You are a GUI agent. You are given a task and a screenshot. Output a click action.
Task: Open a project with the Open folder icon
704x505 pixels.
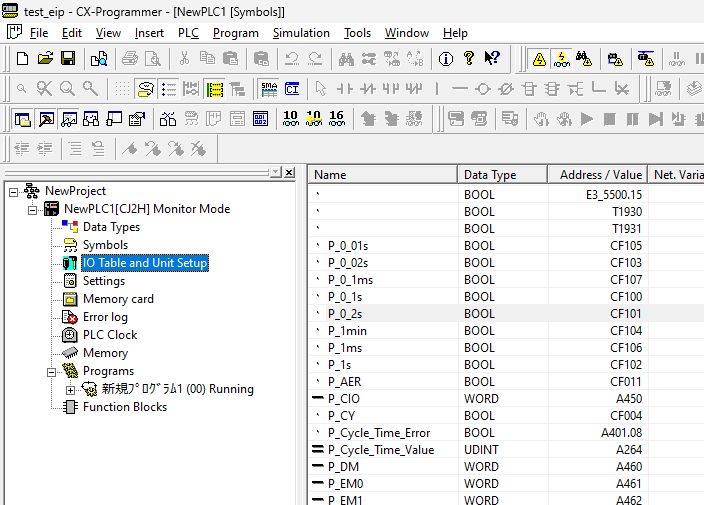[45, 58]
